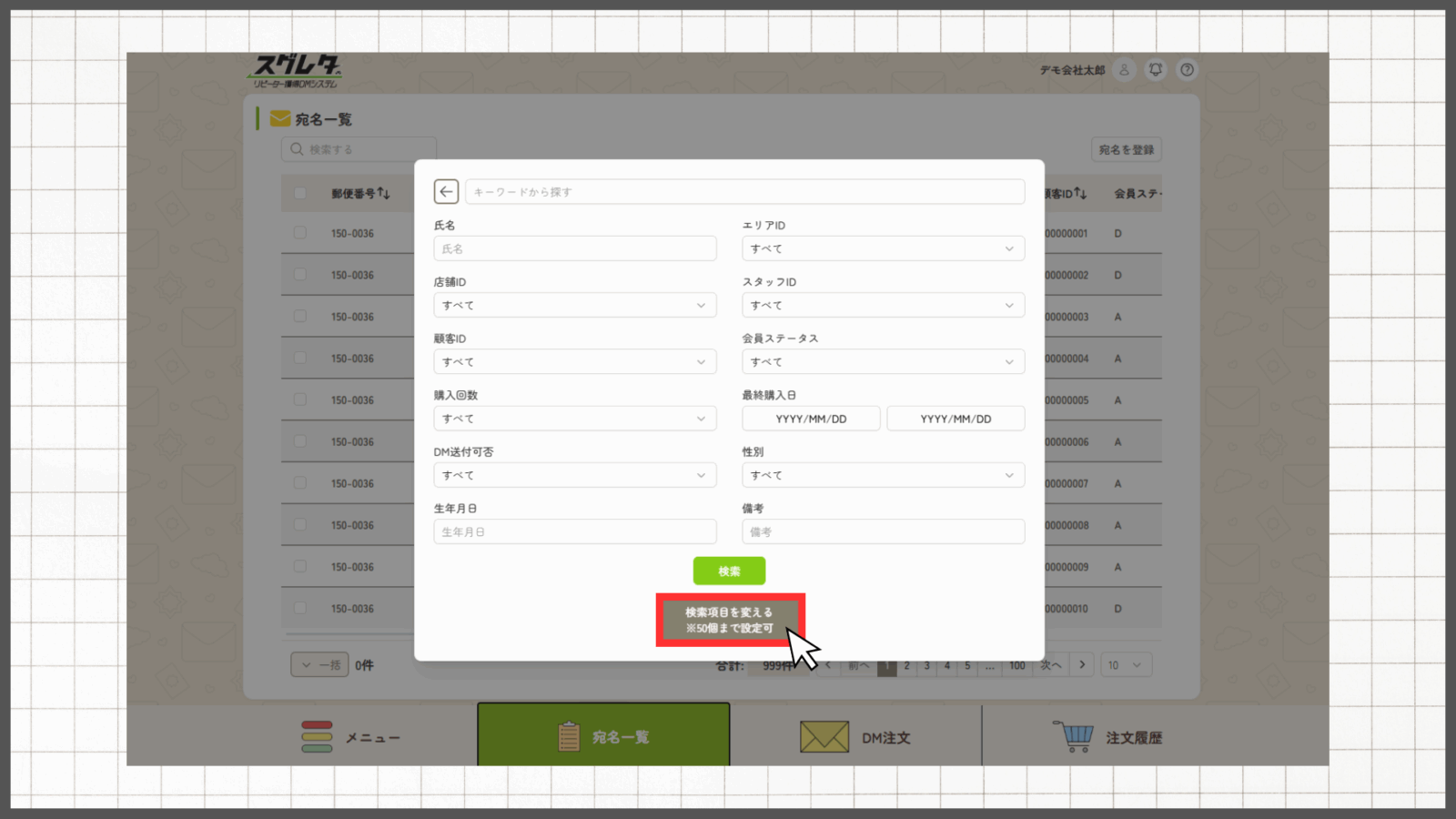Open the help question mark icon
The image size is (1456, 819).
tap(1187, 70)
